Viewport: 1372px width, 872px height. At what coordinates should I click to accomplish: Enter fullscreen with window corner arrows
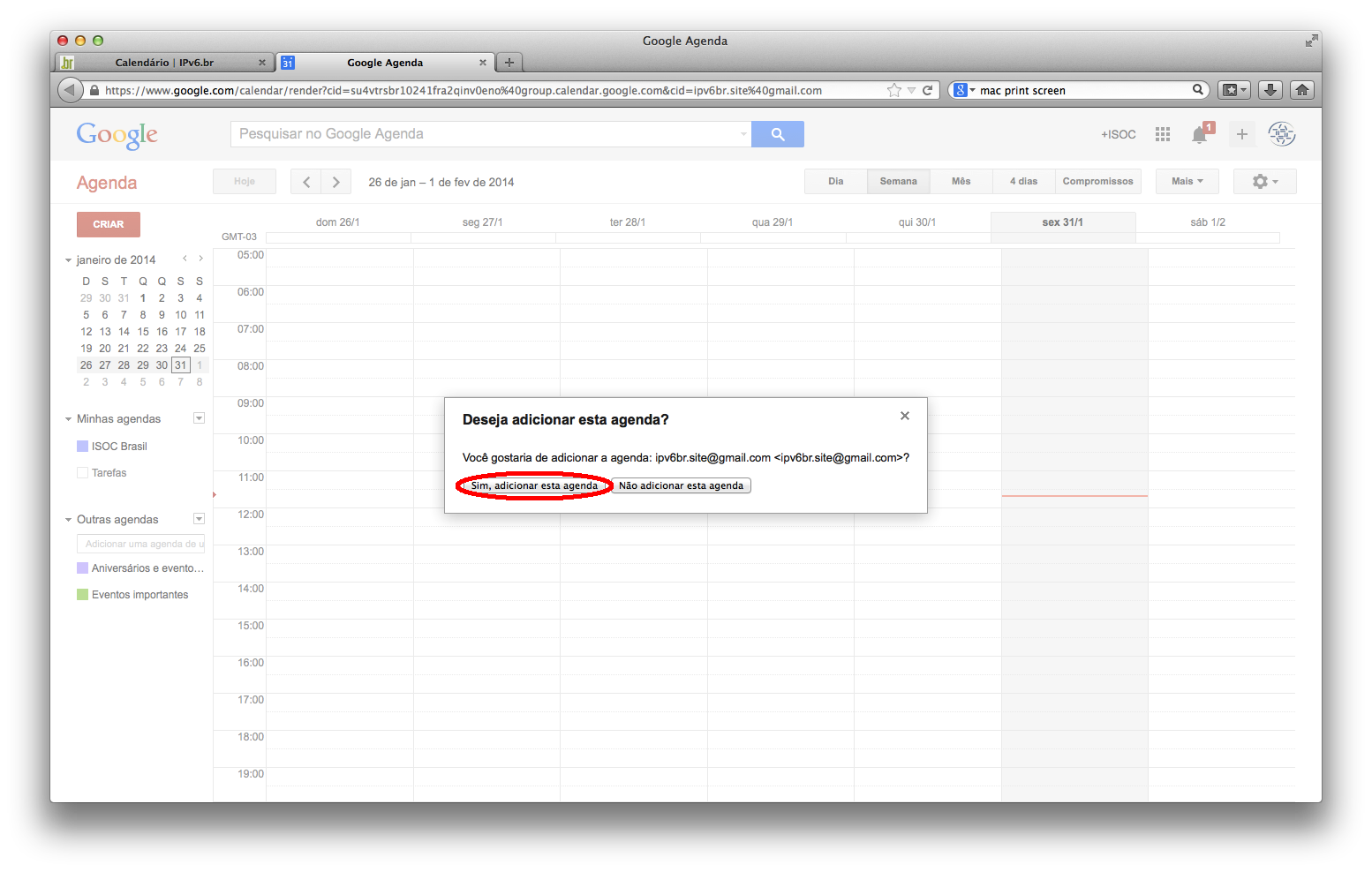(x=1311, y=41)
